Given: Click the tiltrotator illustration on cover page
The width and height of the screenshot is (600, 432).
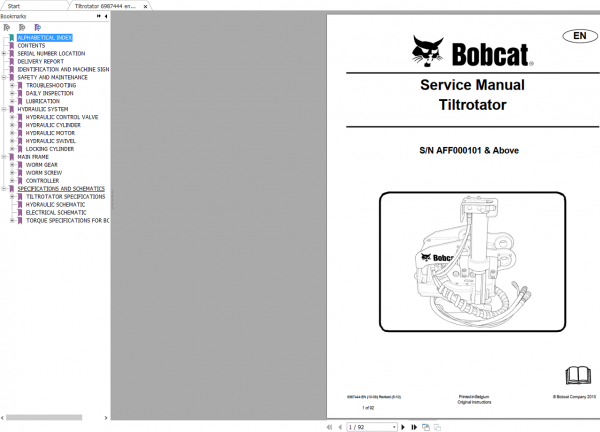Looking at the screenshot, I should 472,262.
